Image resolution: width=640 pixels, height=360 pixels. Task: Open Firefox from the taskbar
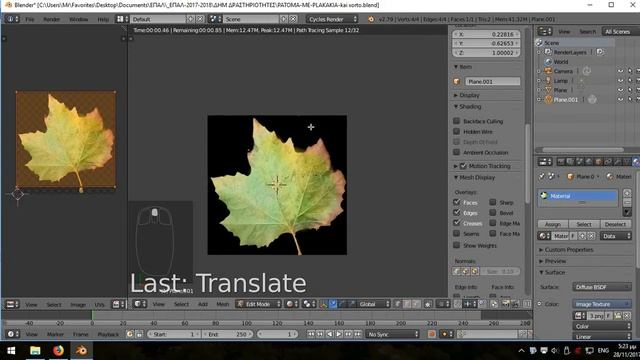(x=58, y=351)
